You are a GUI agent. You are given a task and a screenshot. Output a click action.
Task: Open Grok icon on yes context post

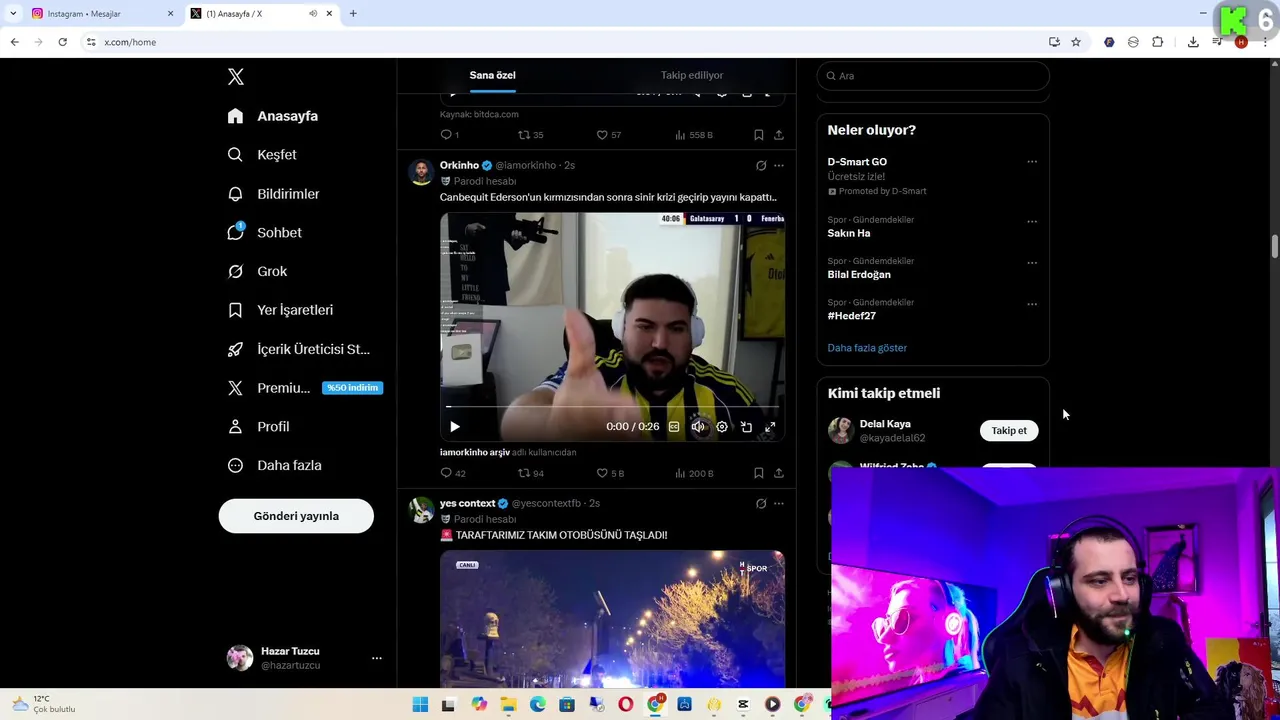(x=761, y=504)
